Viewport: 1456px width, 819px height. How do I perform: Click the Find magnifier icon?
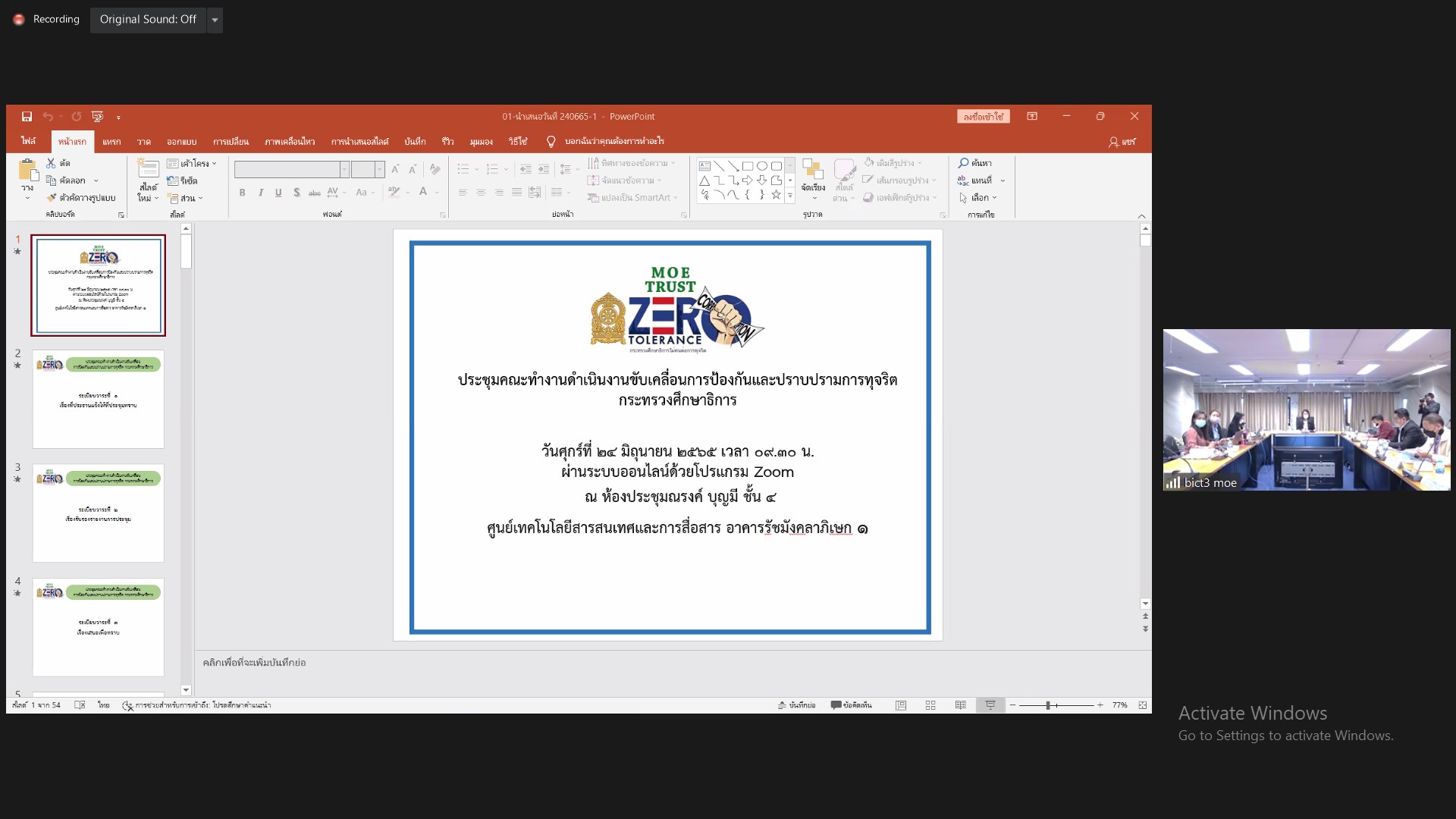(963, 163)
